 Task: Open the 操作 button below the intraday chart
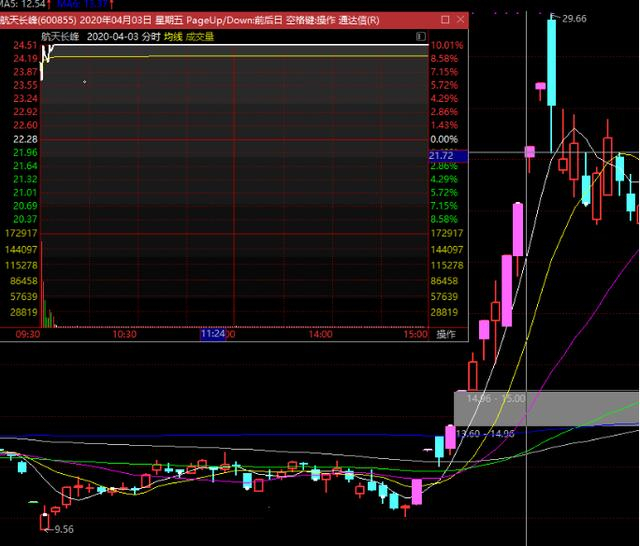(446, 334)
